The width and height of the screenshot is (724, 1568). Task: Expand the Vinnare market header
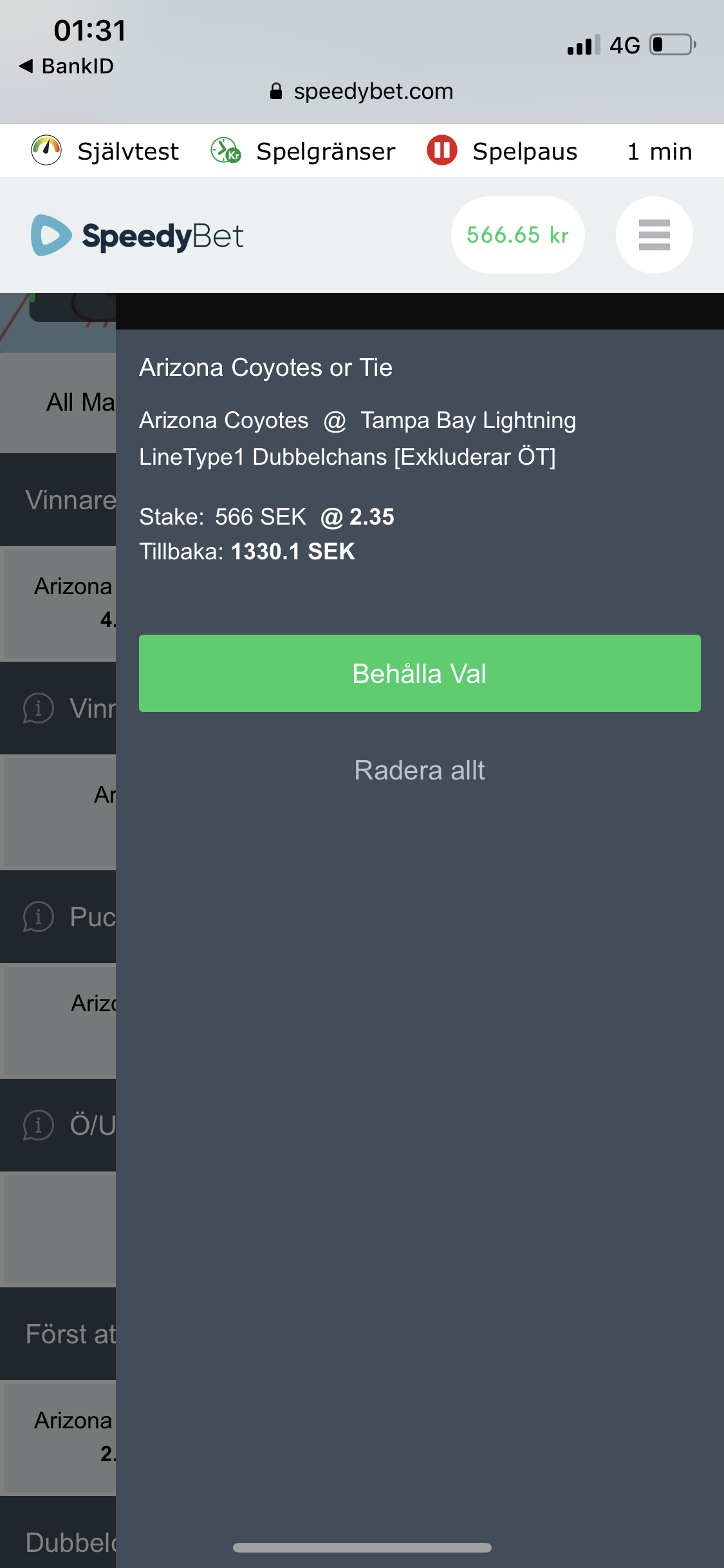(58, 499)
